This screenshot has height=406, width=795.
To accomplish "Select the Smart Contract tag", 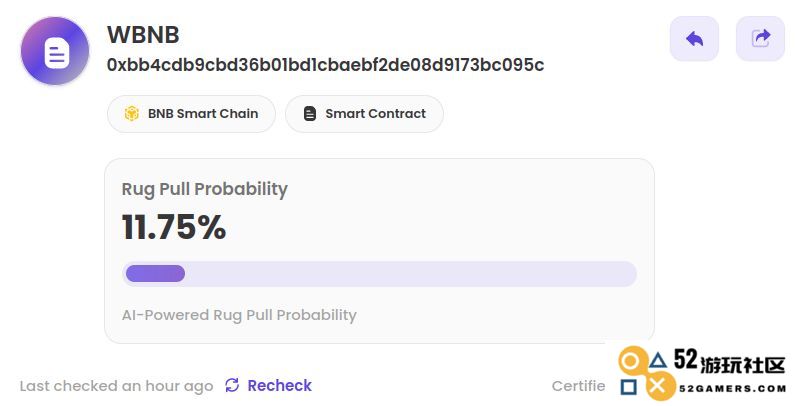I will [365, 114].
